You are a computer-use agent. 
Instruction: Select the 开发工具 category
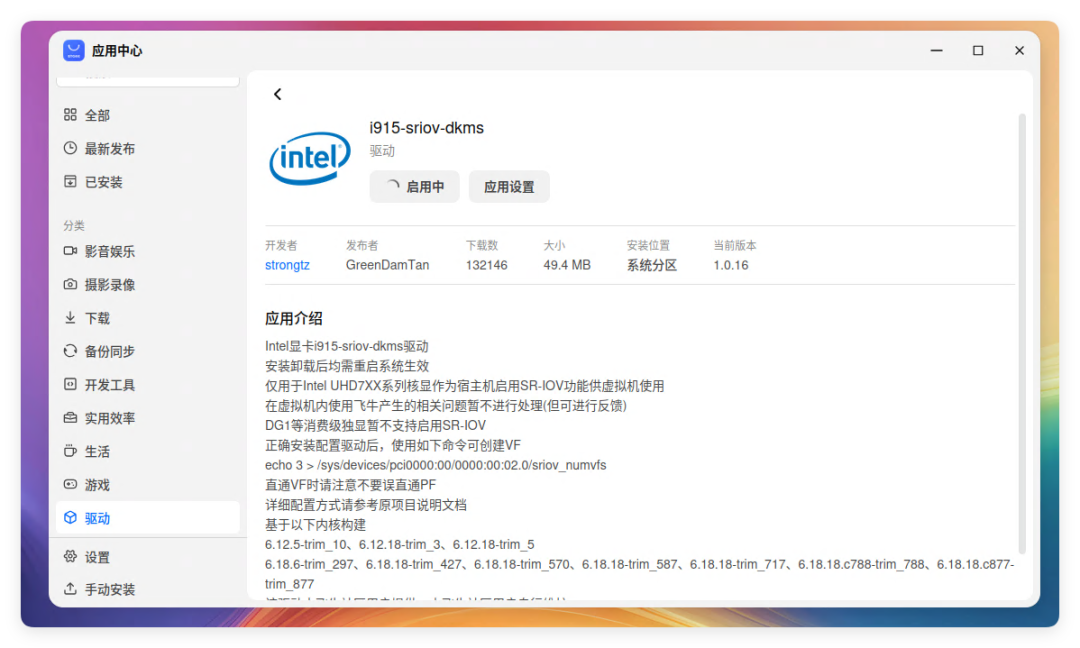click(x=147, y=385)
